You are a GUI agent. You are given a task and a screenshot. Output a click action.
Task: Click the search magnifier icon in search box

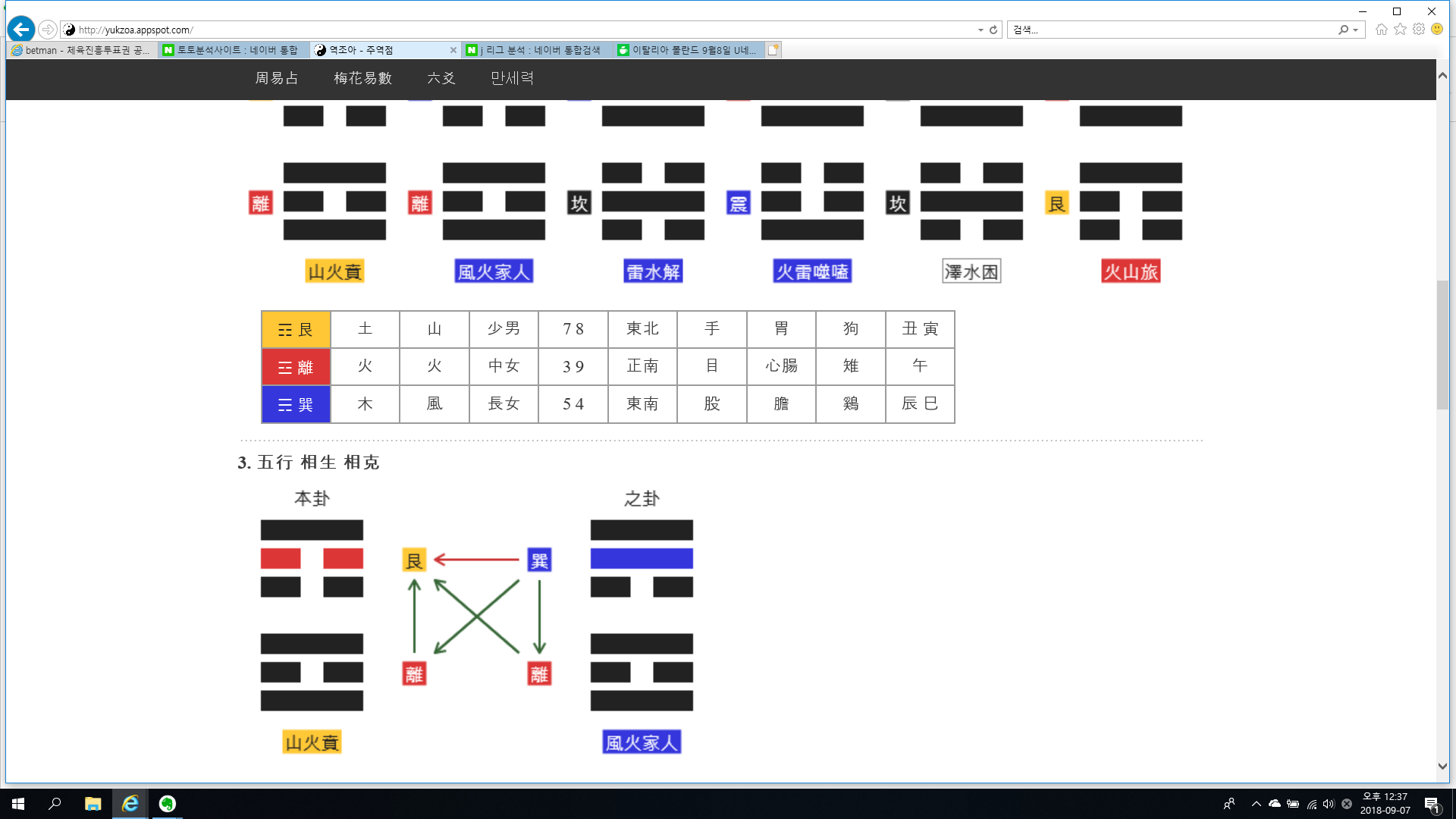click(x=1343, y=30)
